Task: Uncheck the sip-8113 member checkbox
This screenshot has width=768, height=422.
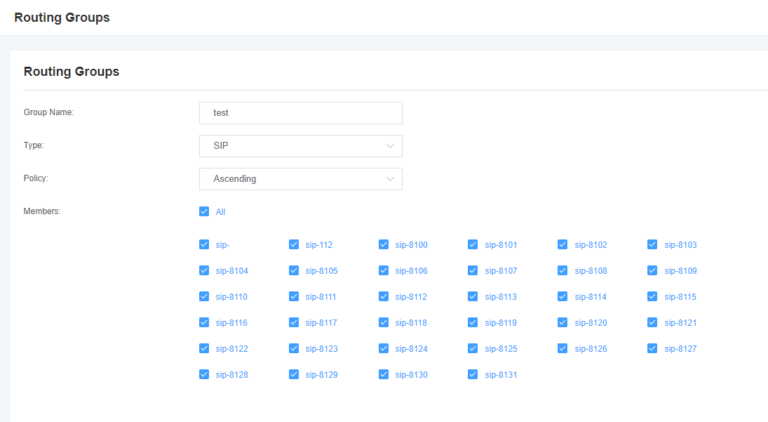Action: coord(473,296)
